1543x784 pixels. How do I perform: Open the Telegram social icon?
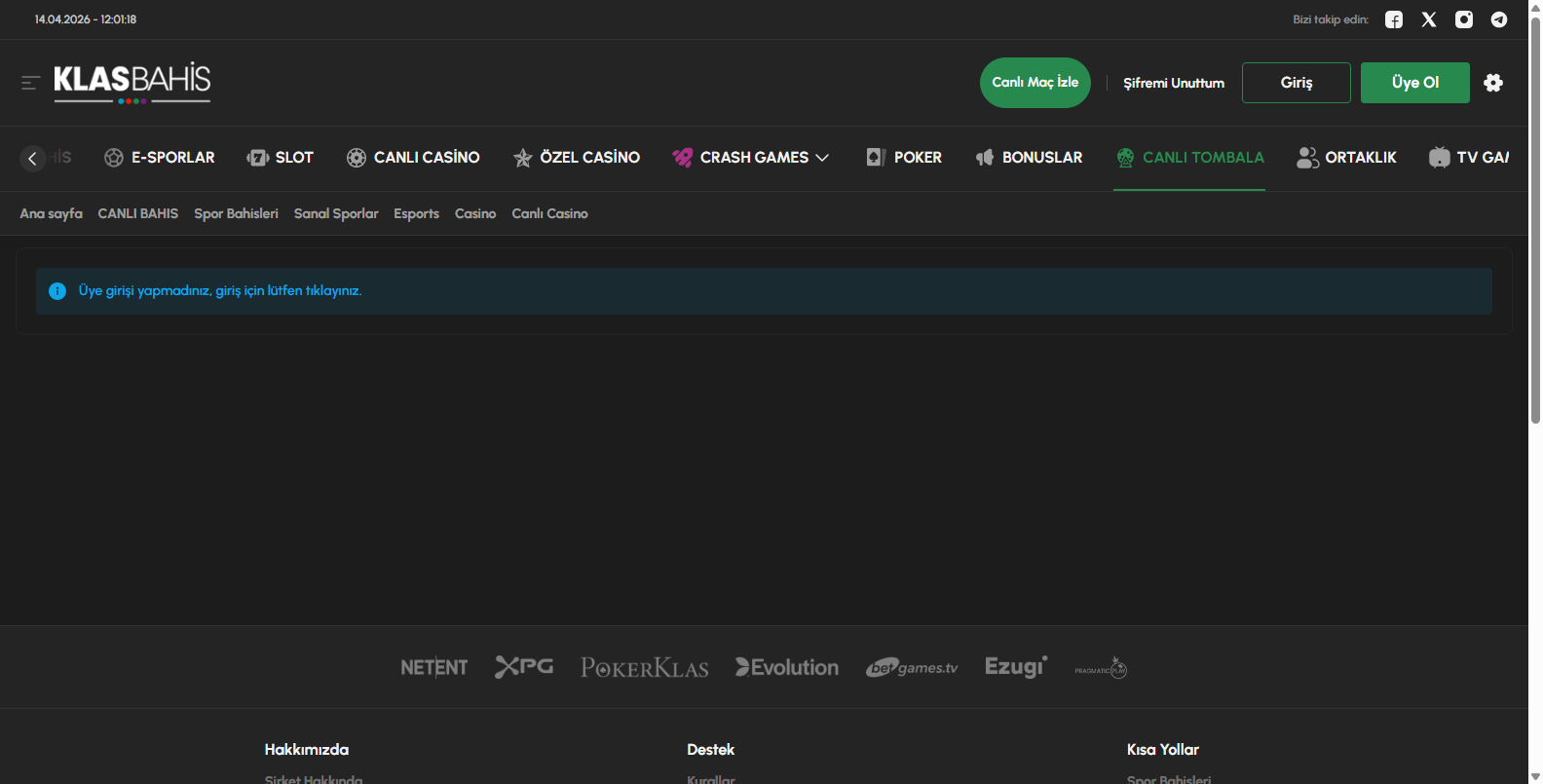(1499, 19)
